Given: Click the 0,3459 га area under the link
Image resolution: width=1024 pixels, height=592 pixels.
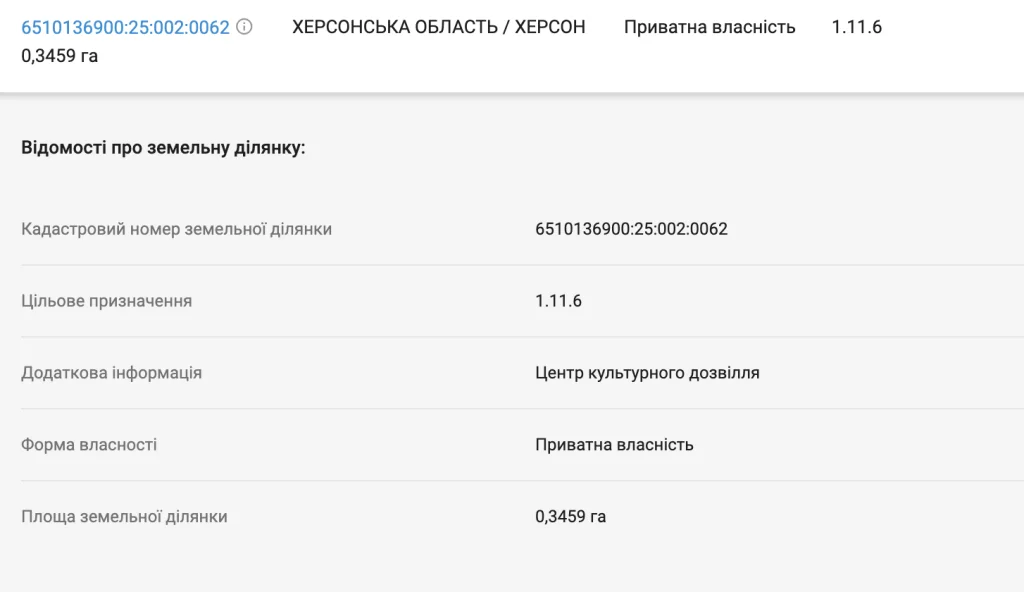Looking at the screenshot, I should tap(59, 56).
